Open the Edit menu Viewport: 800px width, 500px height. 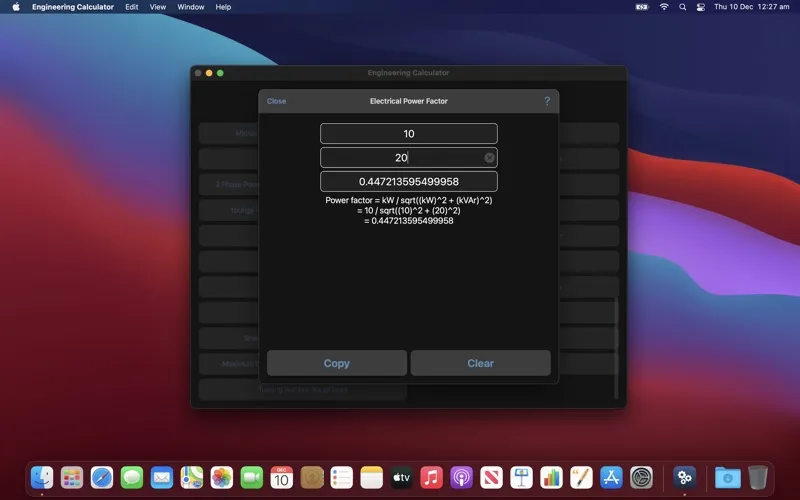click(131, 7)
